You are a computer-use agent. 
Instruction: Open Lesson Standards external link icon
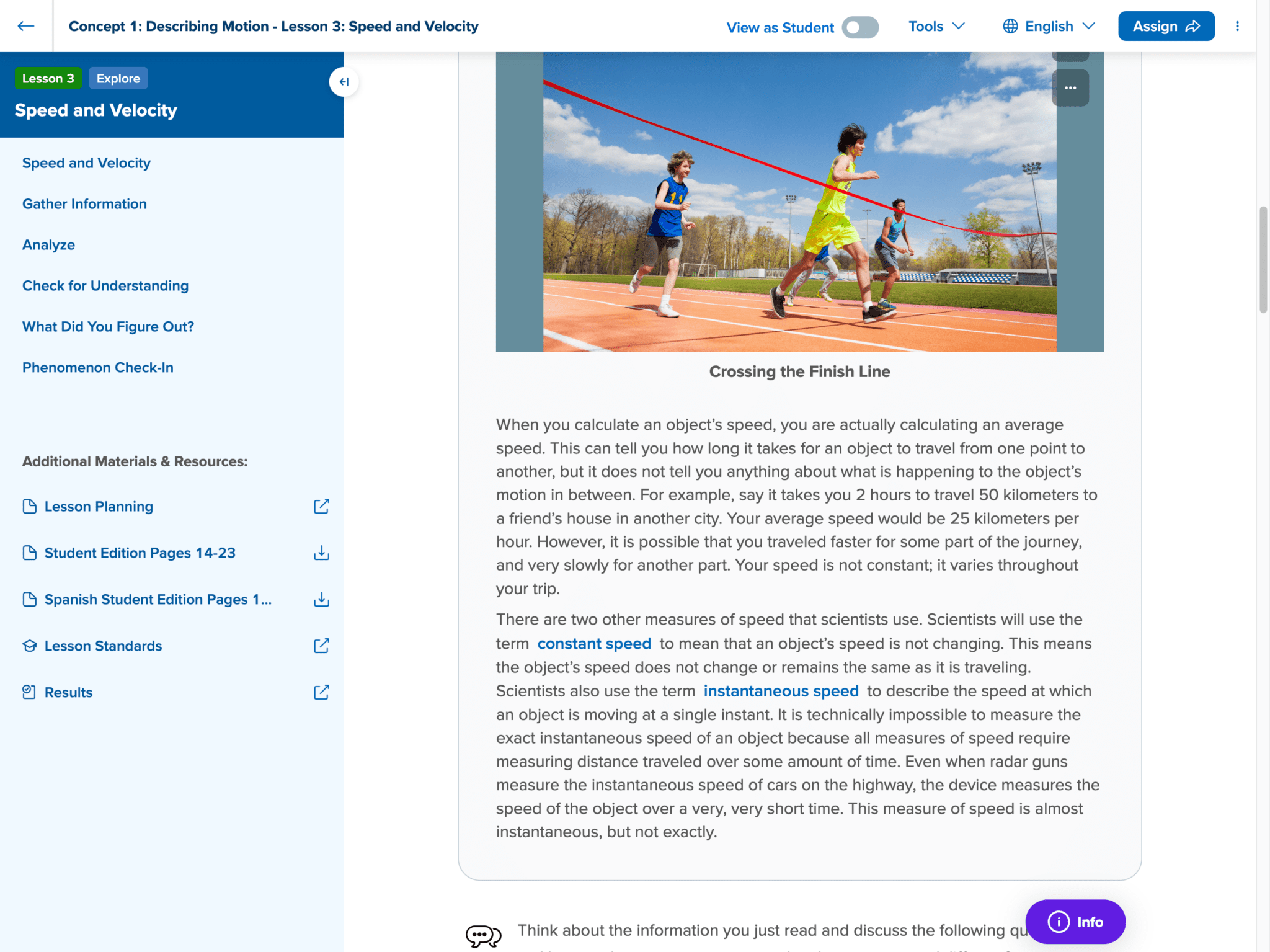321,646
